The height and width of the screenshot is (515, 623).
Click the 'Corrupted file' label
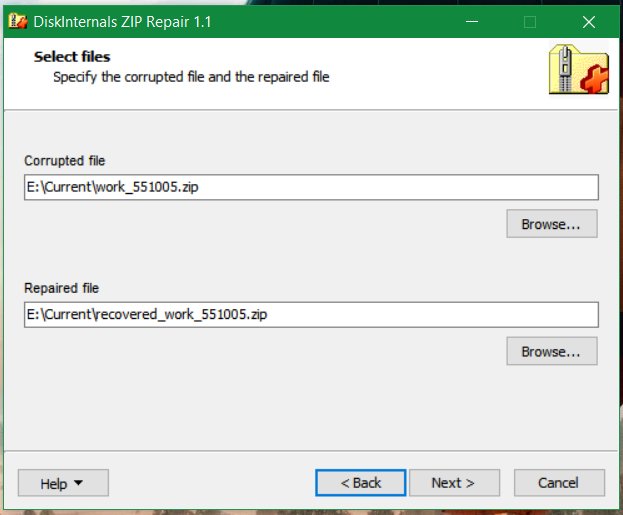coord(64,161)
